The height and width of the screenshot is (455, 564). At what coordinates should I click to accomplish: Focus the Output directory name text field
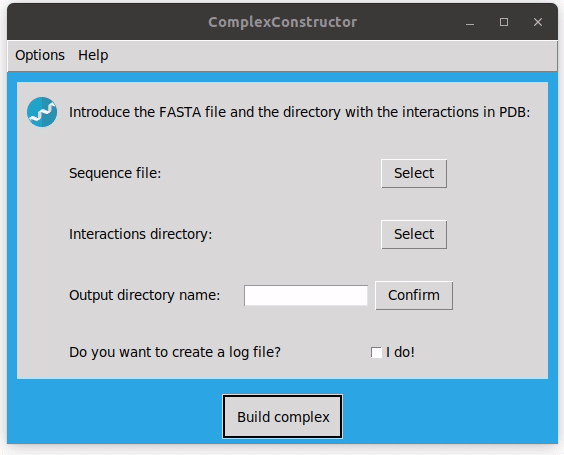[x=306, y=295]
